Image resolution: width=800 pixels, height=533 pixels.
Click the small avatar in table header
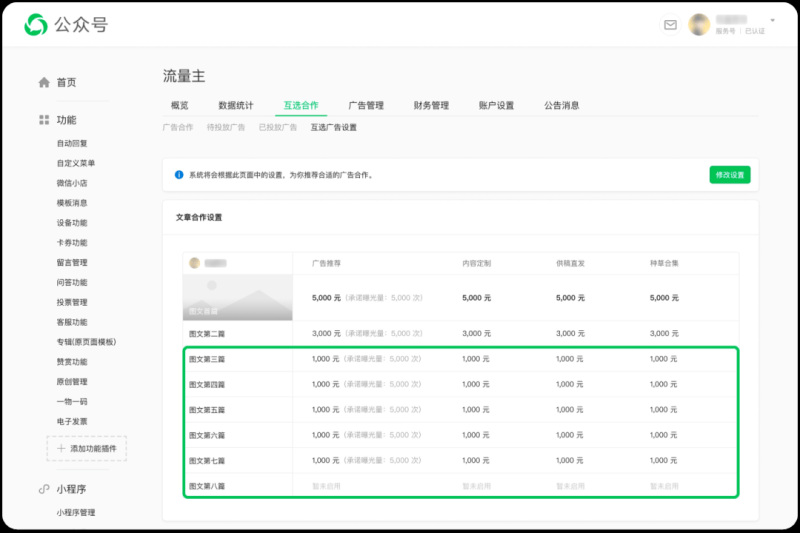point(194,263)
